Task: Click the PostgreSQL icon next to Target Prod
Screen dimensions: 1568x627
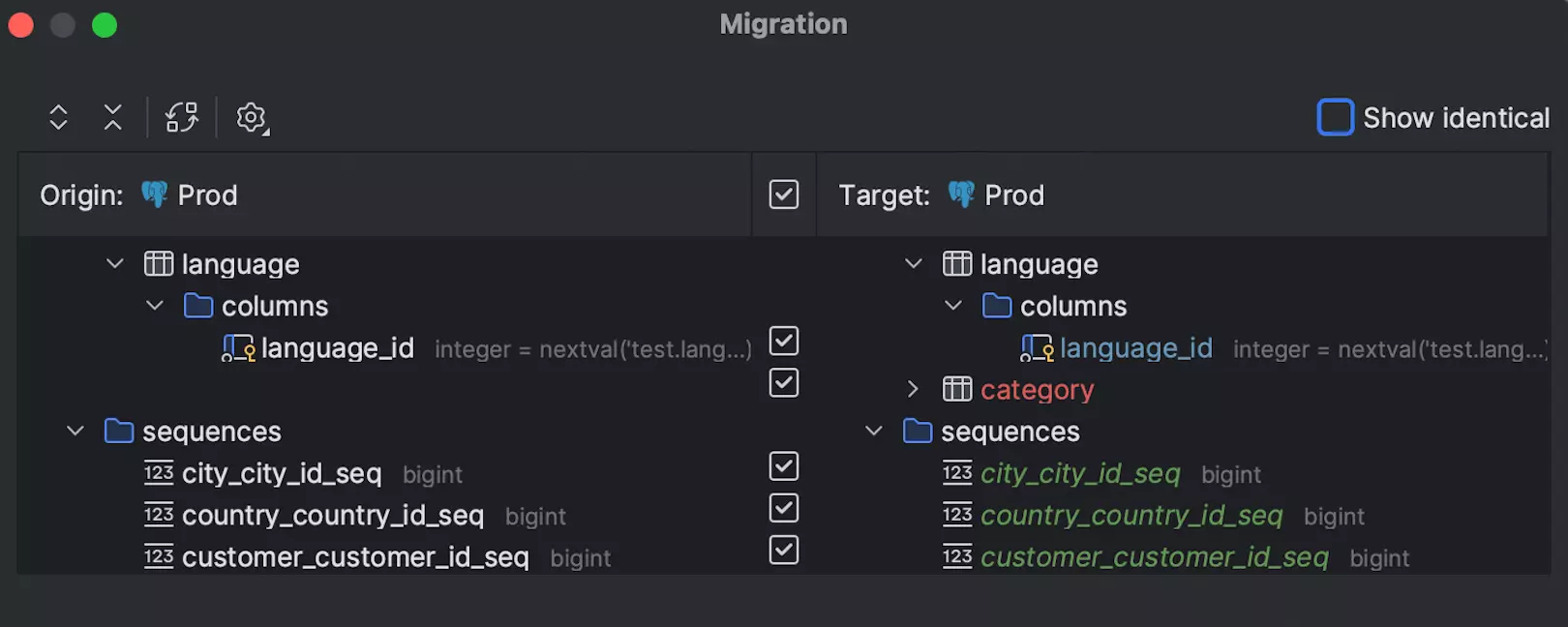Action: click(961, 194)
